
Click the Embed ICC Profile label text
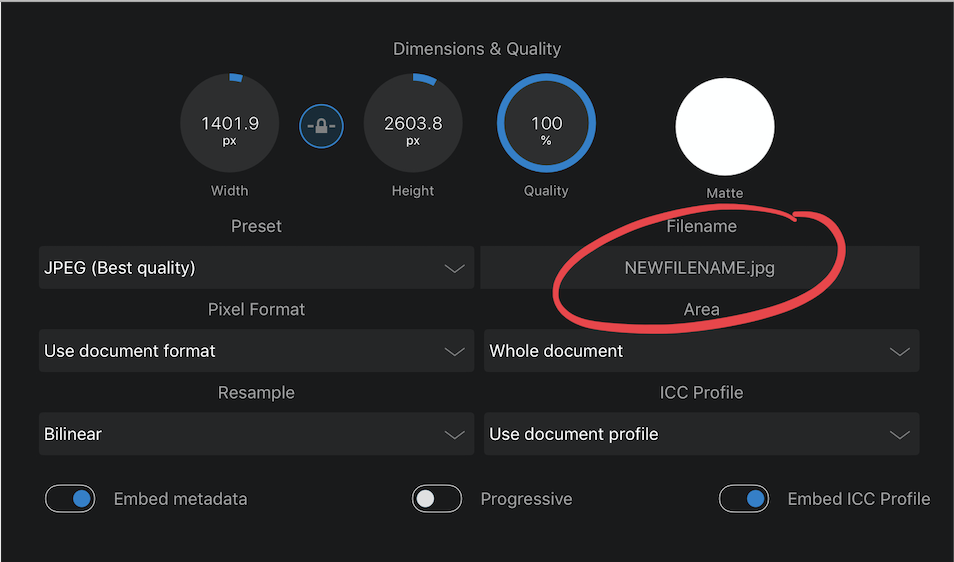point(858,499)
